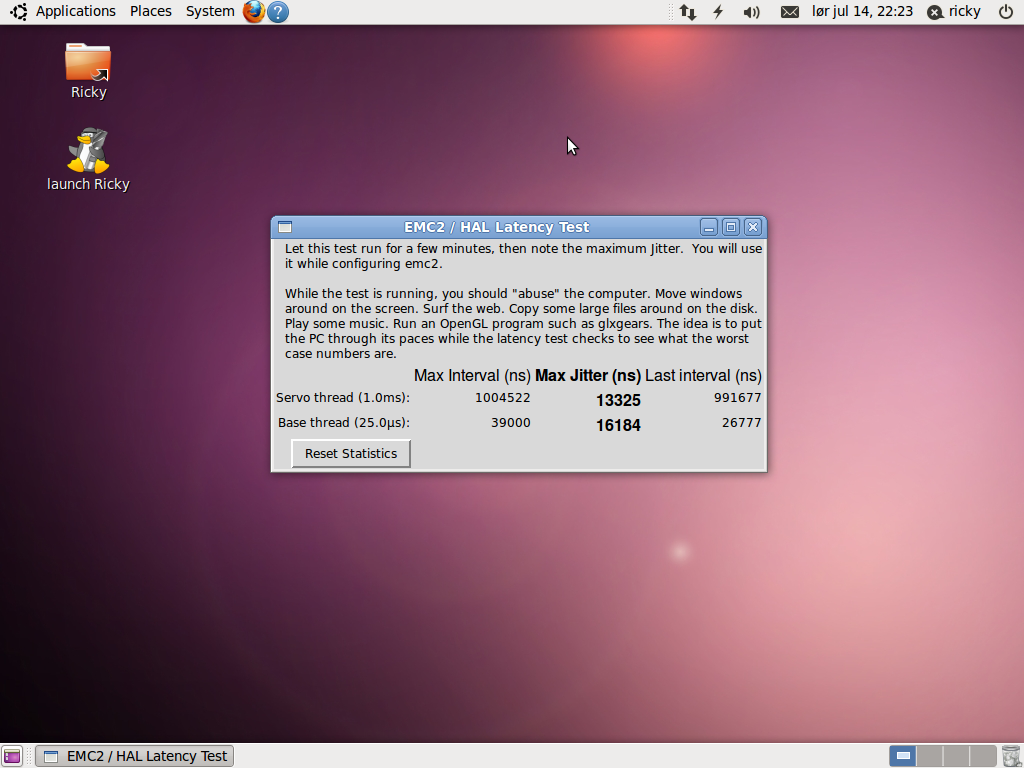The height and width of the screenshot is (768, 1024).
Task: Open the Applications menu
Action: coord(76,11)
